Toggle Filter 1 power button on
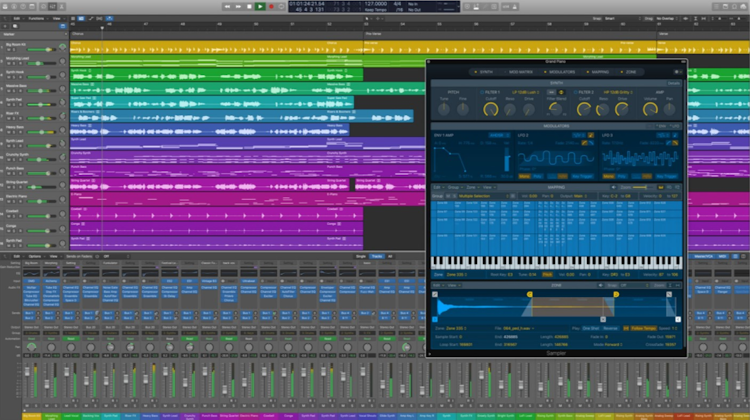 (x=482, y=91)
